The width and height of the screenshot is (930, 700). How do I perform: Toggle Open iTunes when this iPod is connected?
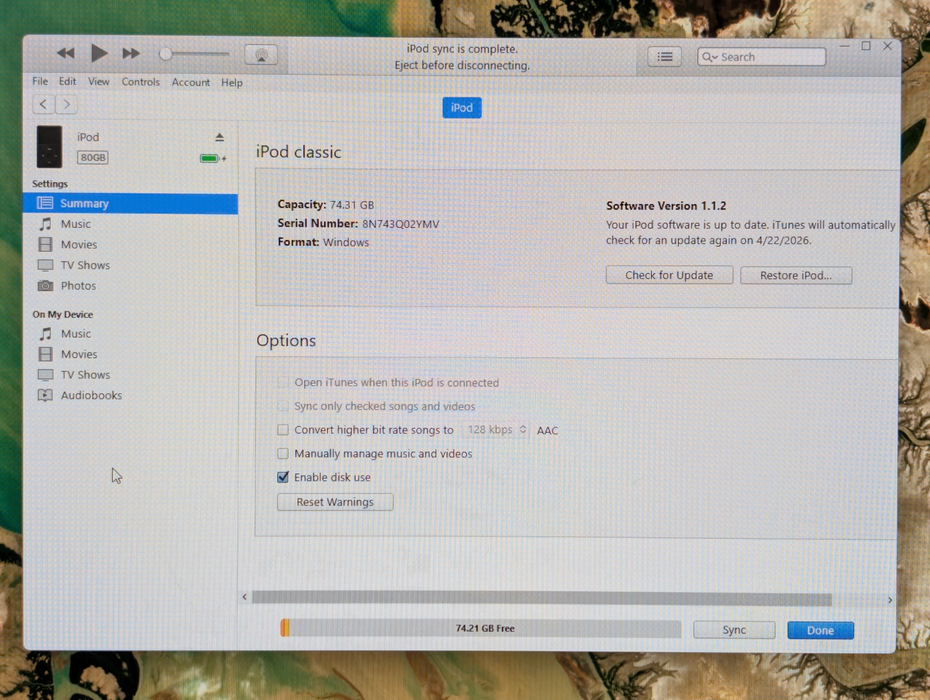[283, 382]
